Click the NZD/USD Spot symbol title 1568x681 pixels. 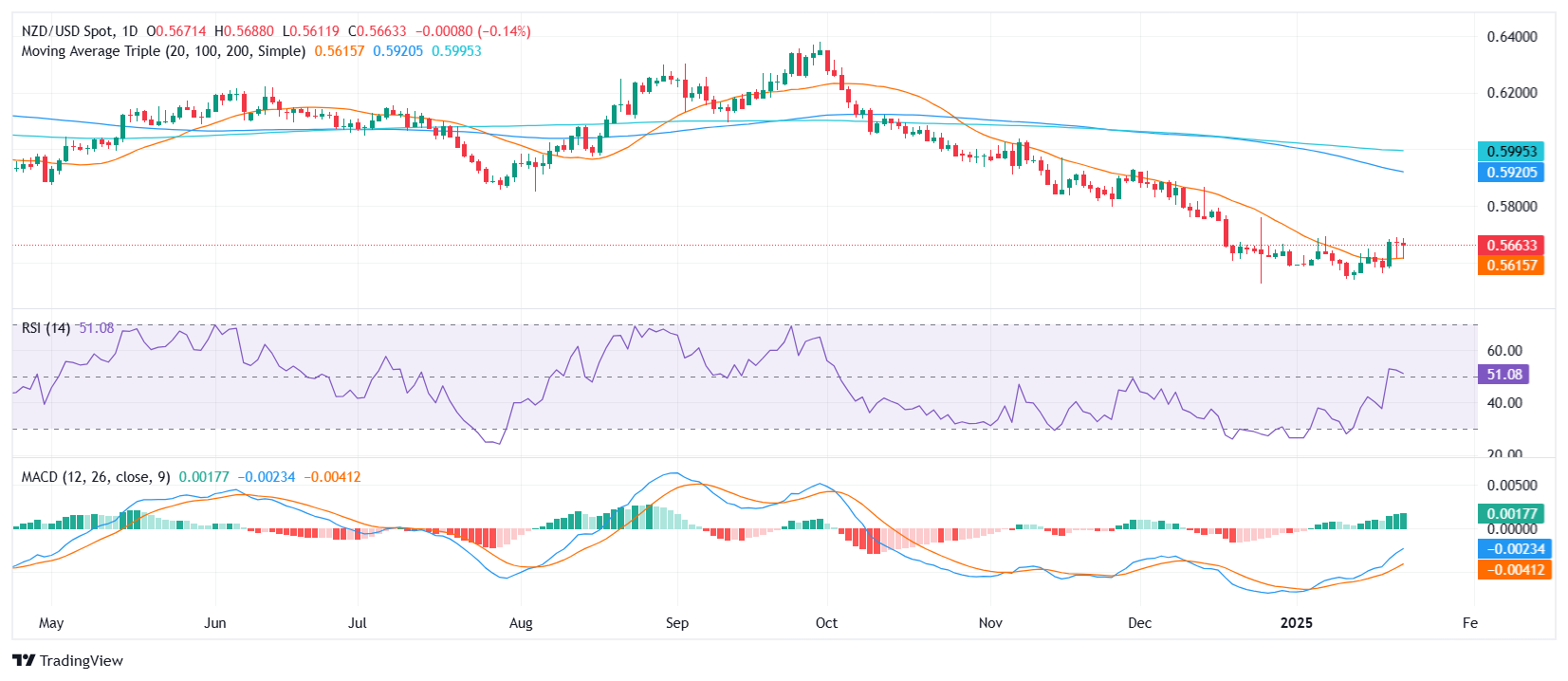[66, 31]
